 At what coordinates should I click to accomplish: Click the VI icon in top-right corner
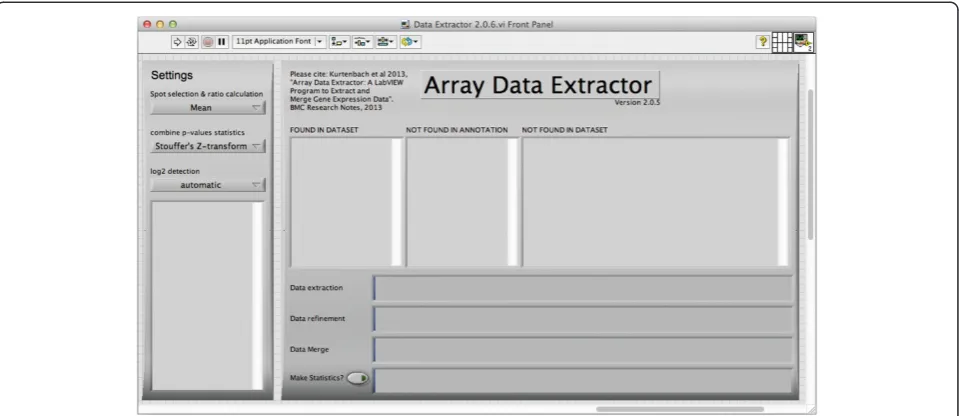click(803, 42)
